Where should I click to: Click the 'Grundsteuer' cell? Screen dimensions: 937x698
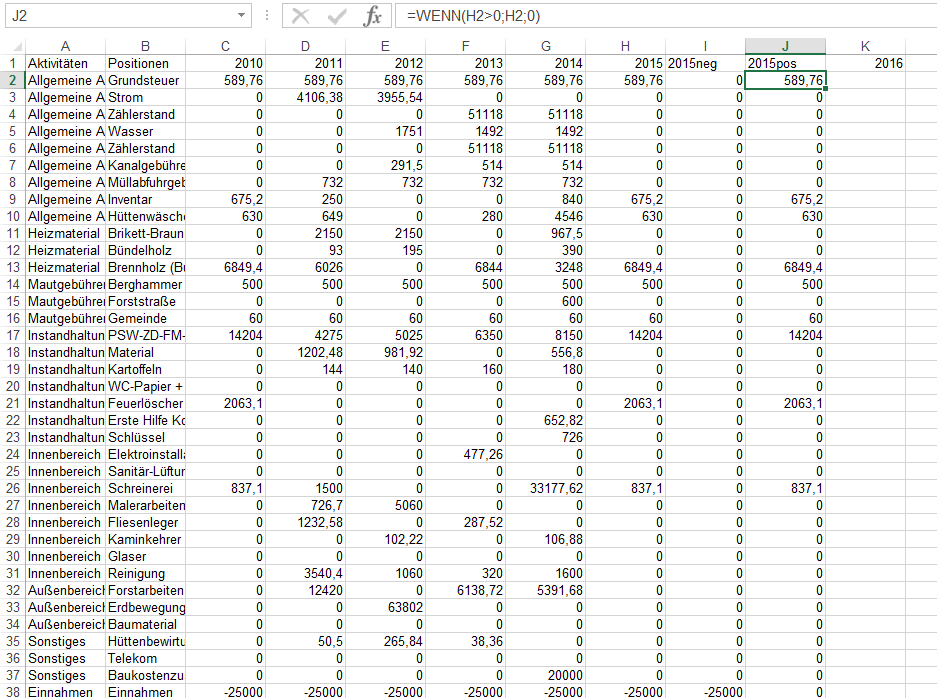click(x=145, y=80)
